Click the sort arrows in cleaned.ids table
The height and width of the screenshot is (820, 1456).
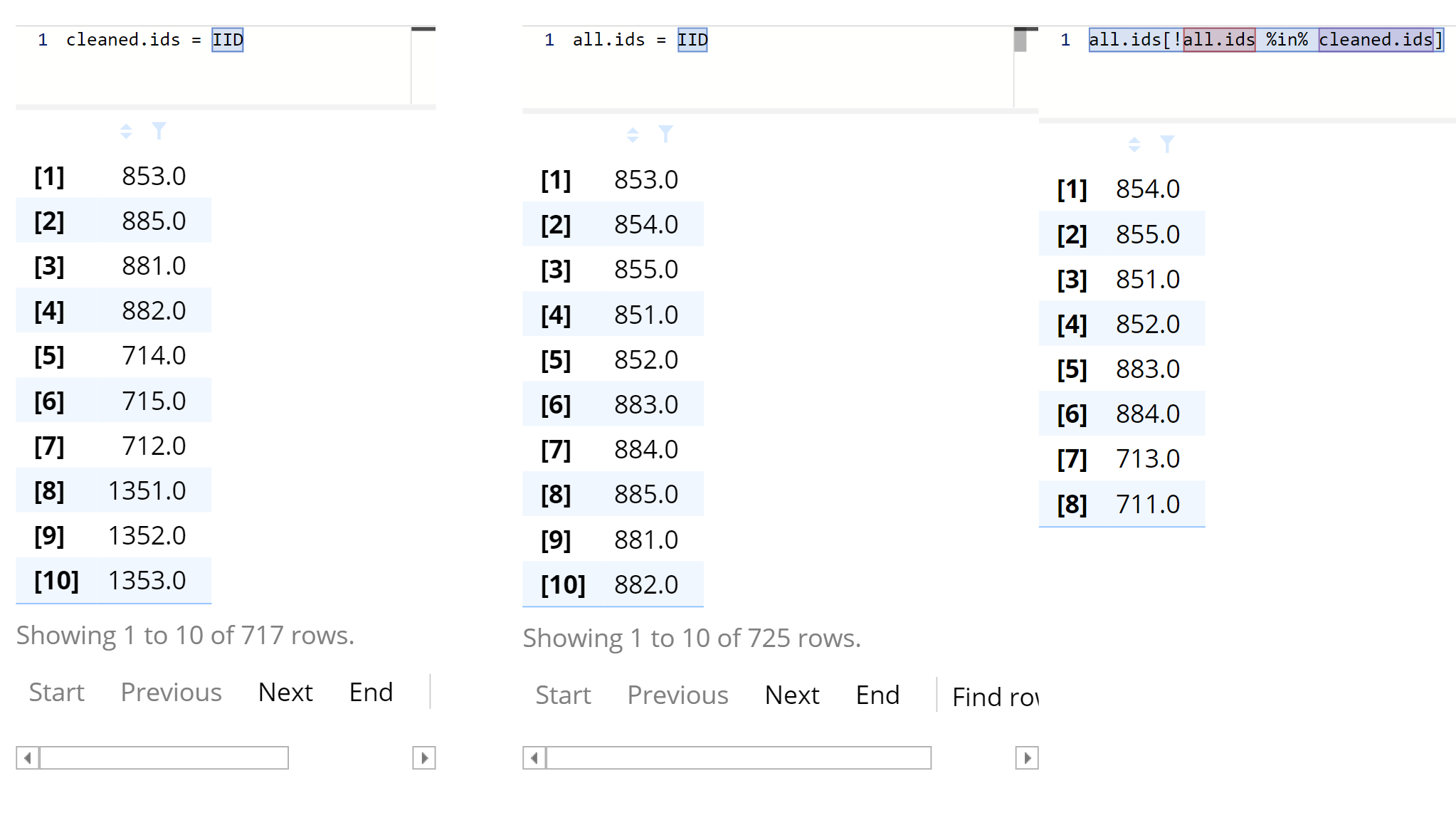(126, 132)
